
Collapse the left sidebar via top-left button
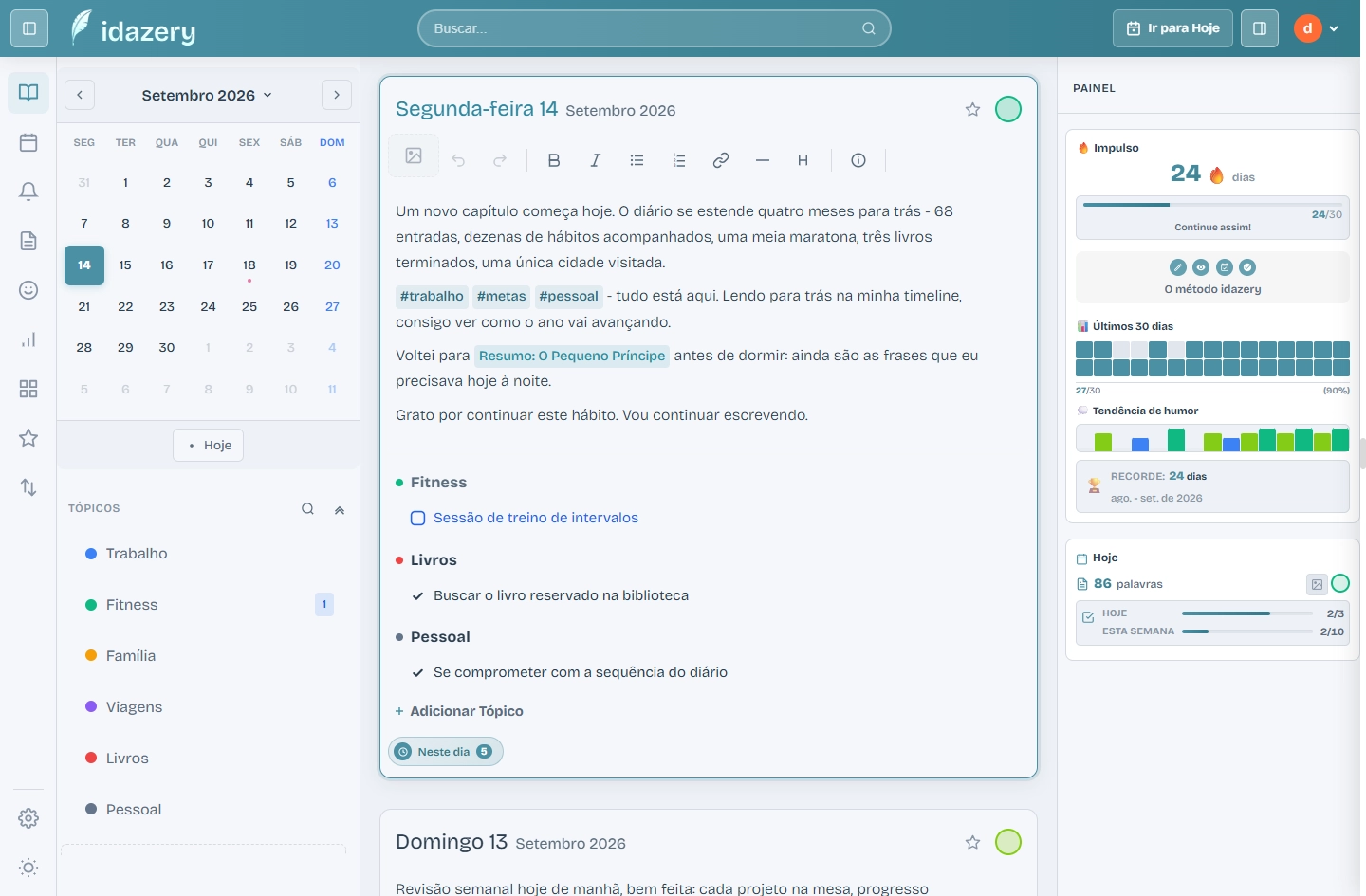[x=29, y=28]
